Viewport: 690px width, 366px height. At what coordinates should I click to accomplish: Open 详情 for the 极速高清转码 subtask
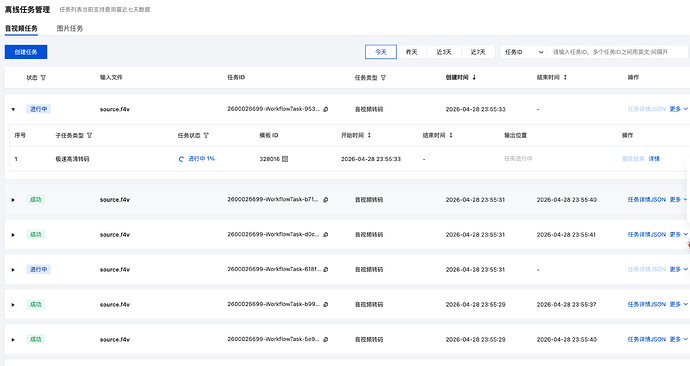(x=654, y=159)
